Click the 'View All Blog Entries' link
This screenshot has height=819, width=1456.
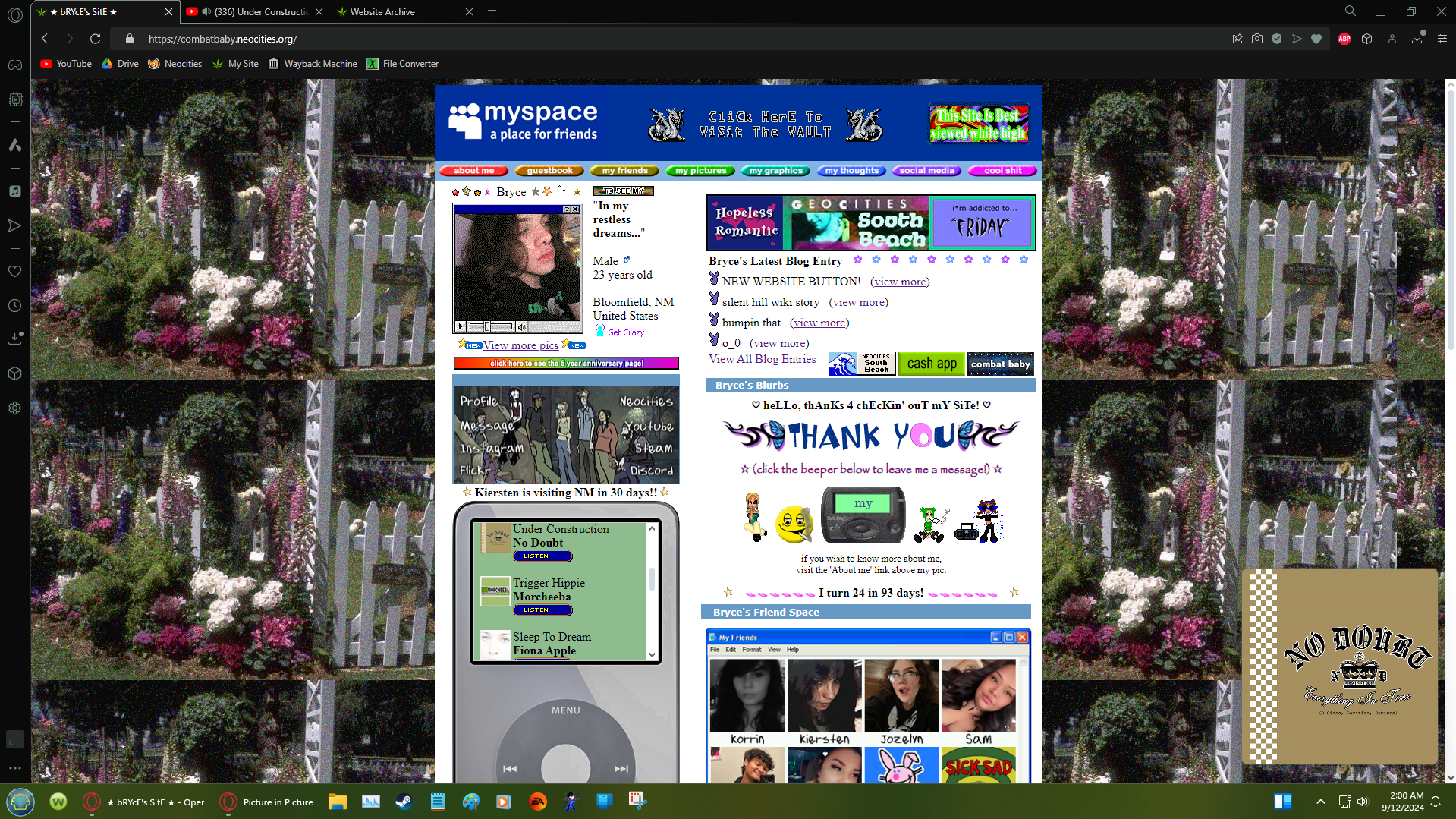click(x=762, y=360)
